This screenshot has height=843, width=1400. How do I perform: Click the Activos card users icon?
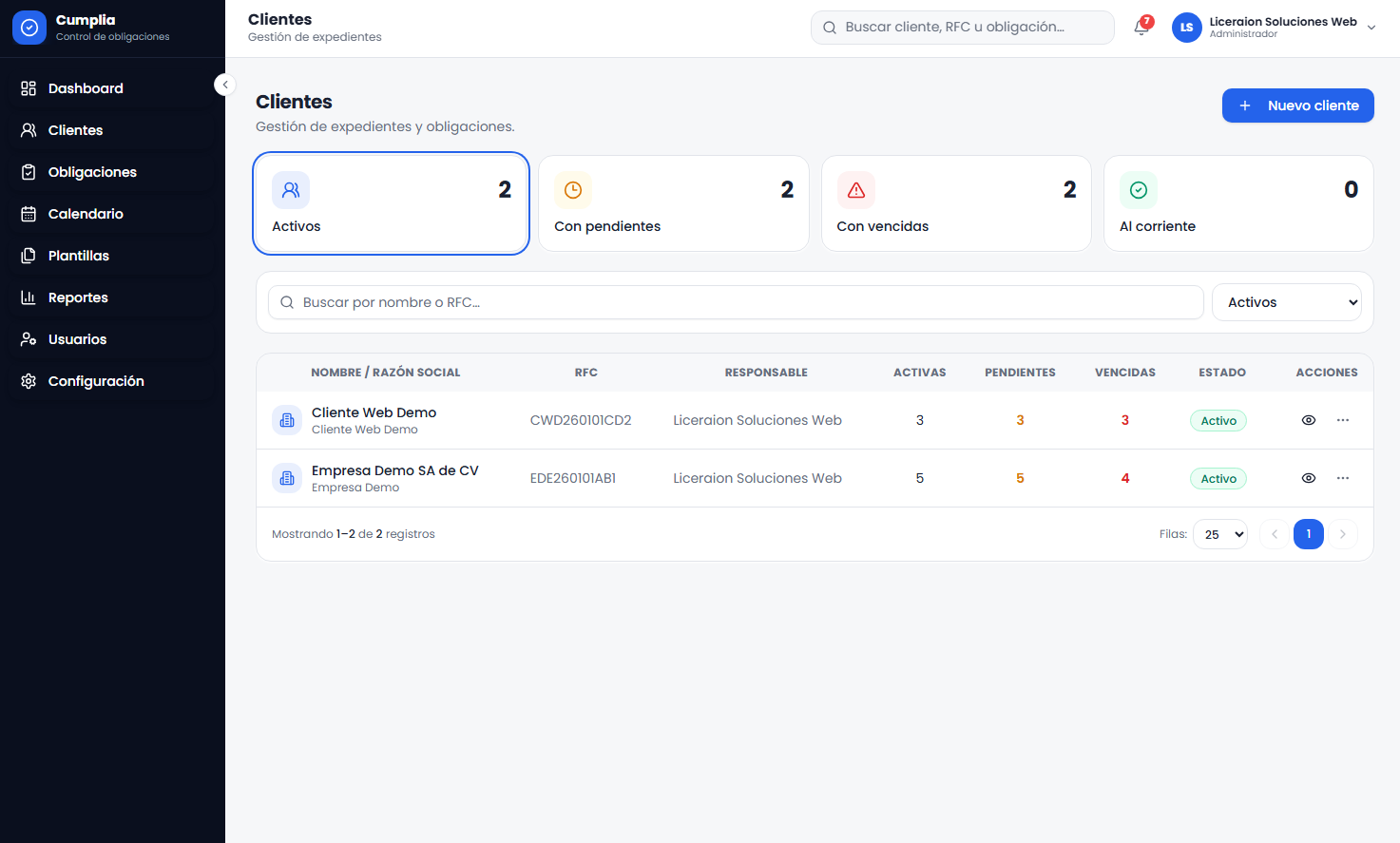coord(291,190)
